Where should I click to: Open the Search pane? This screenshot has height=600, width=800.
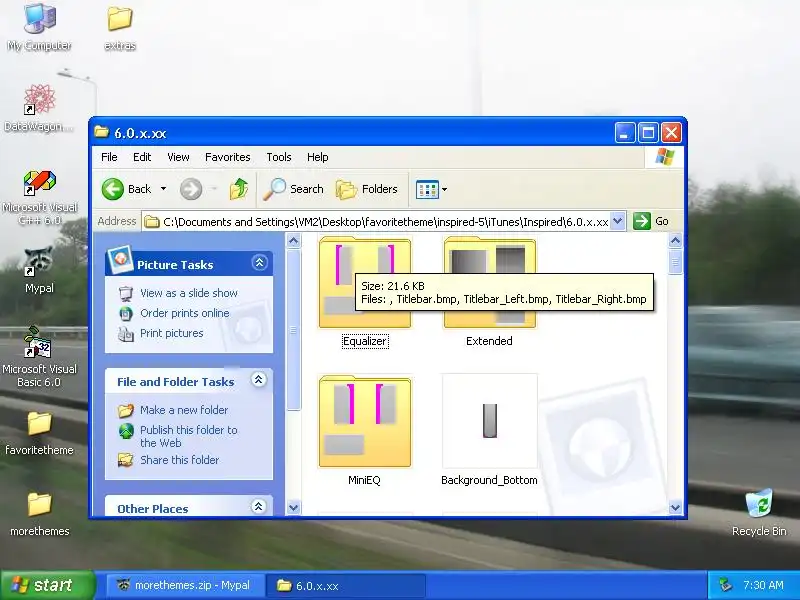click(294, 189)
